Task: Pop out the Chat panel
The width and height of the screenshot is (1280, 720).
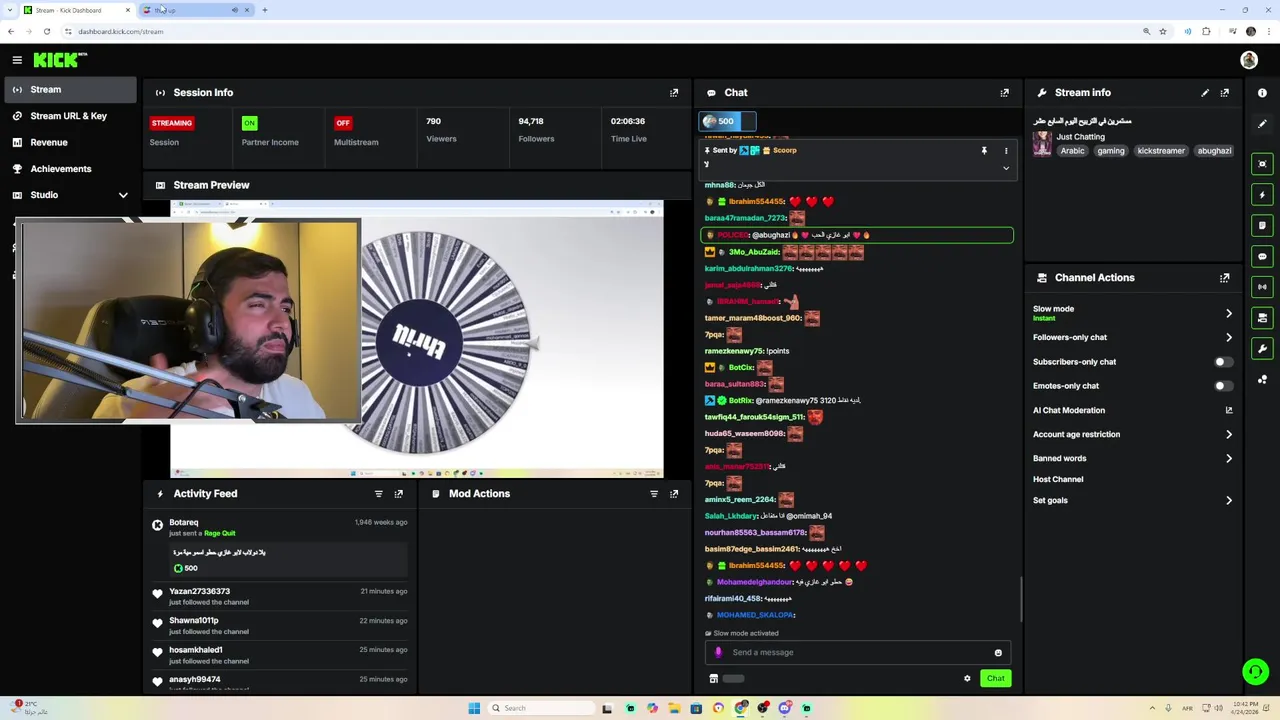Action: pos(1004,92)
